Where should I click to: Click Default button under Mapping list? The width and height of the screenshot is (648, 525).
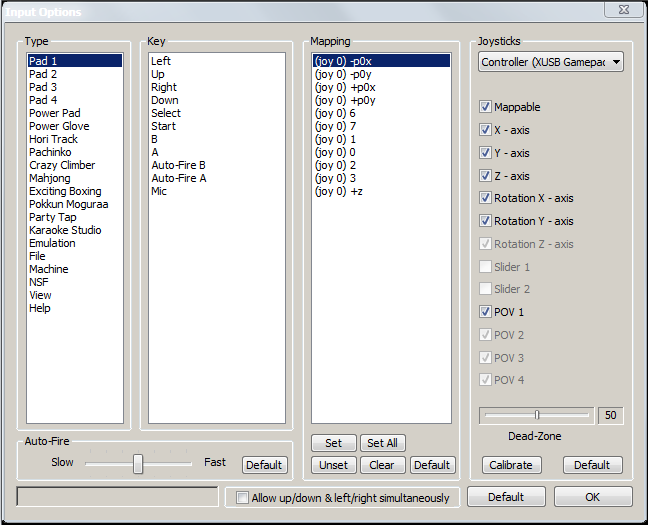[432, 465]
